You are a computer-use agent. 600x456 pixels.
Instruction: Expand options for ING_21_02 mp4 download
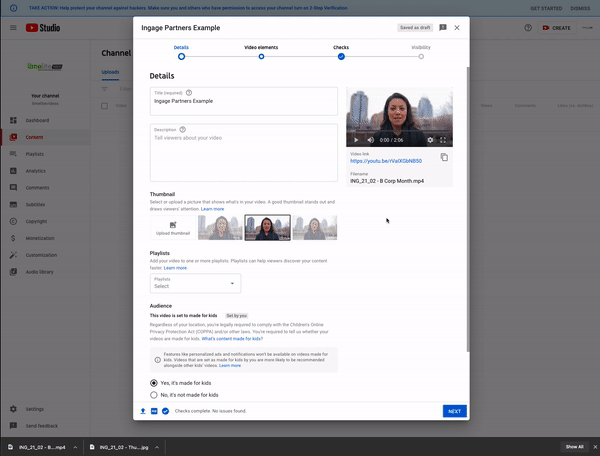pyautogui.click(x=75, y=447)
